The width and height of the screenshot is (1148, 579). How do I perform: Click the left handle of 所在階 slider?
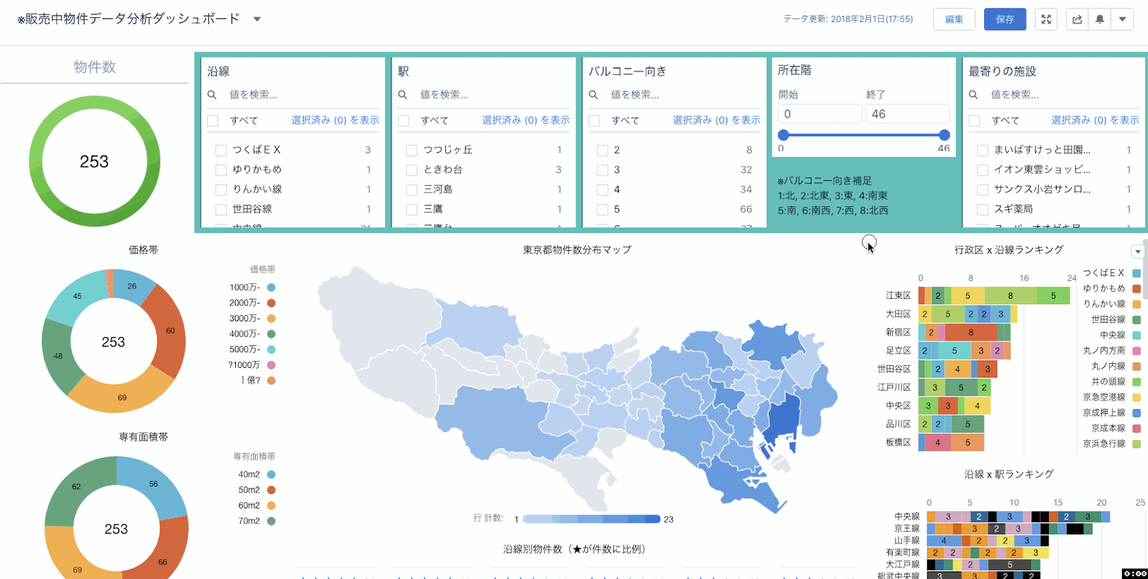point(783,135)
